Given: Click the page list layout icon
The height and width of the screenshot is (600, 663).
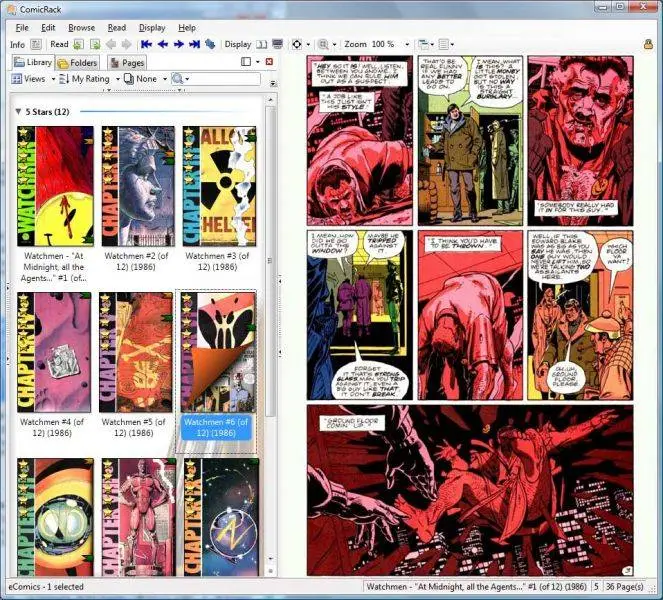Looking at the screenshot, I should (x=443, y=44).
